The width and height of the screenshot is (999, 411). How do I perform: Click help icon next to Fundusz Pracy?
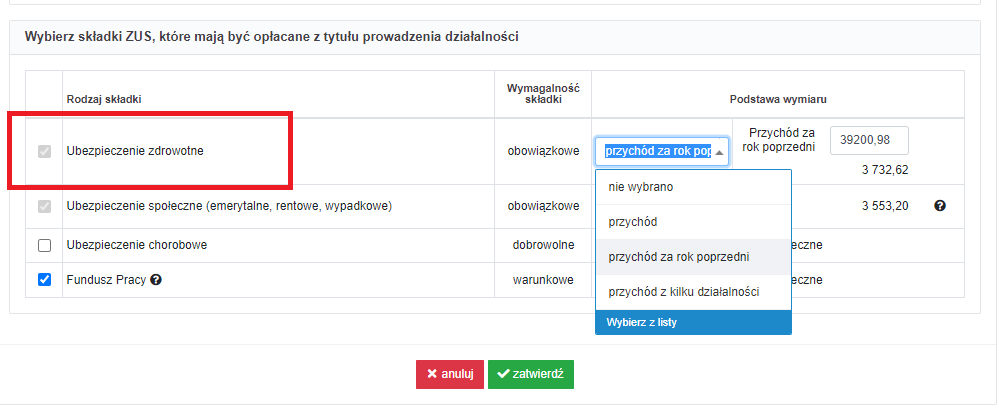[156, 280]
